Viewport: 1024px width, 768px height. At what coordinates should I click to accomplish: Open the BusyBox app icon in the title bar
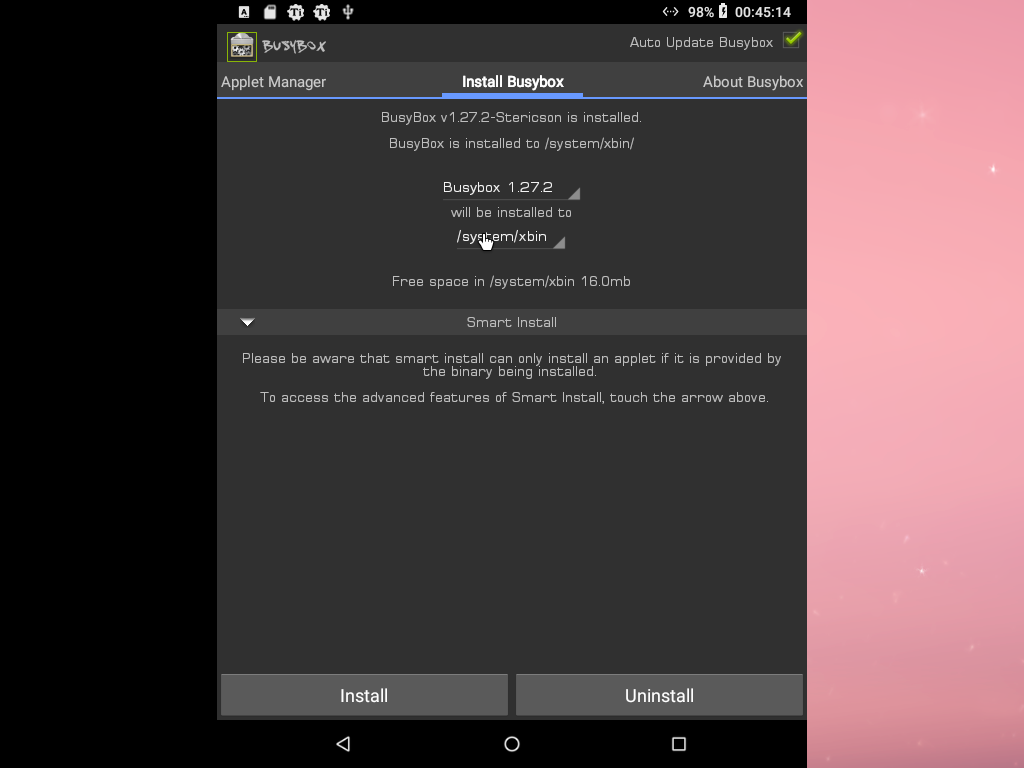(241, 46)
